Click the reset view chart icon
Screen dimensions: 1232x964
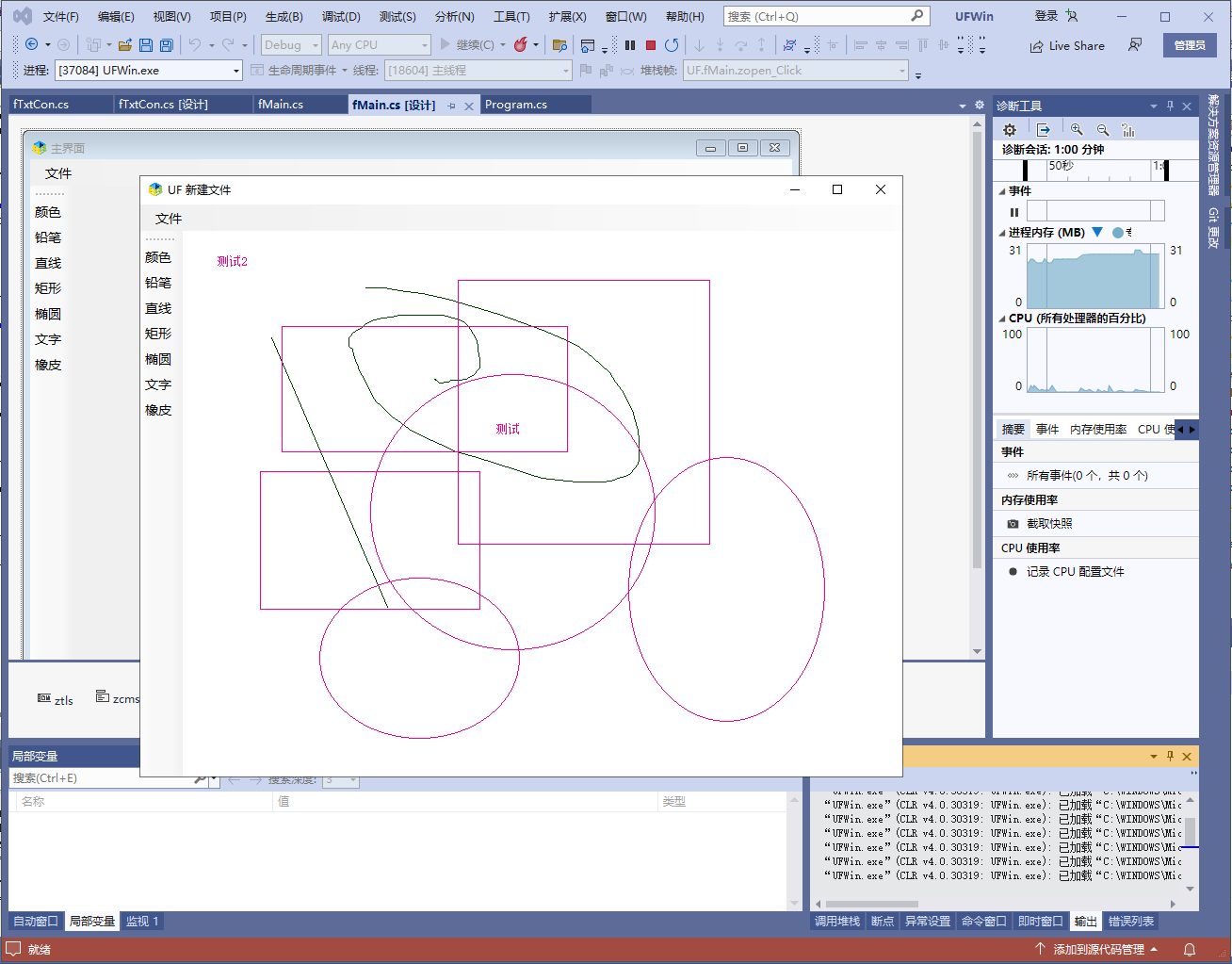point(1128,130)
